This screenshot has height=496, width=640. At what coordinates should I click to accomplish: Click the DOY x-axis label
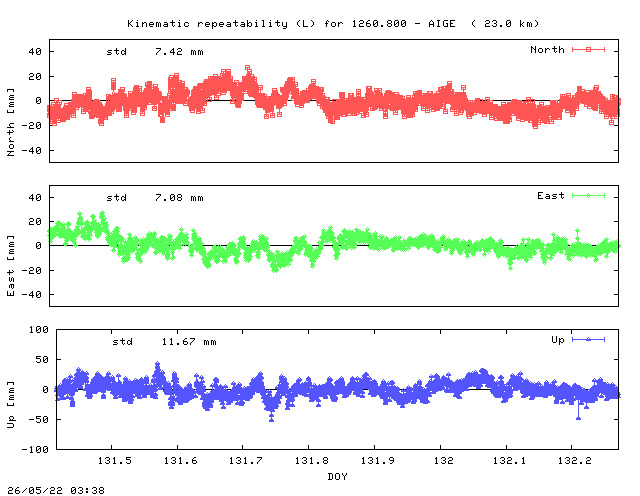pyautogui.click(x=337, y=476)
